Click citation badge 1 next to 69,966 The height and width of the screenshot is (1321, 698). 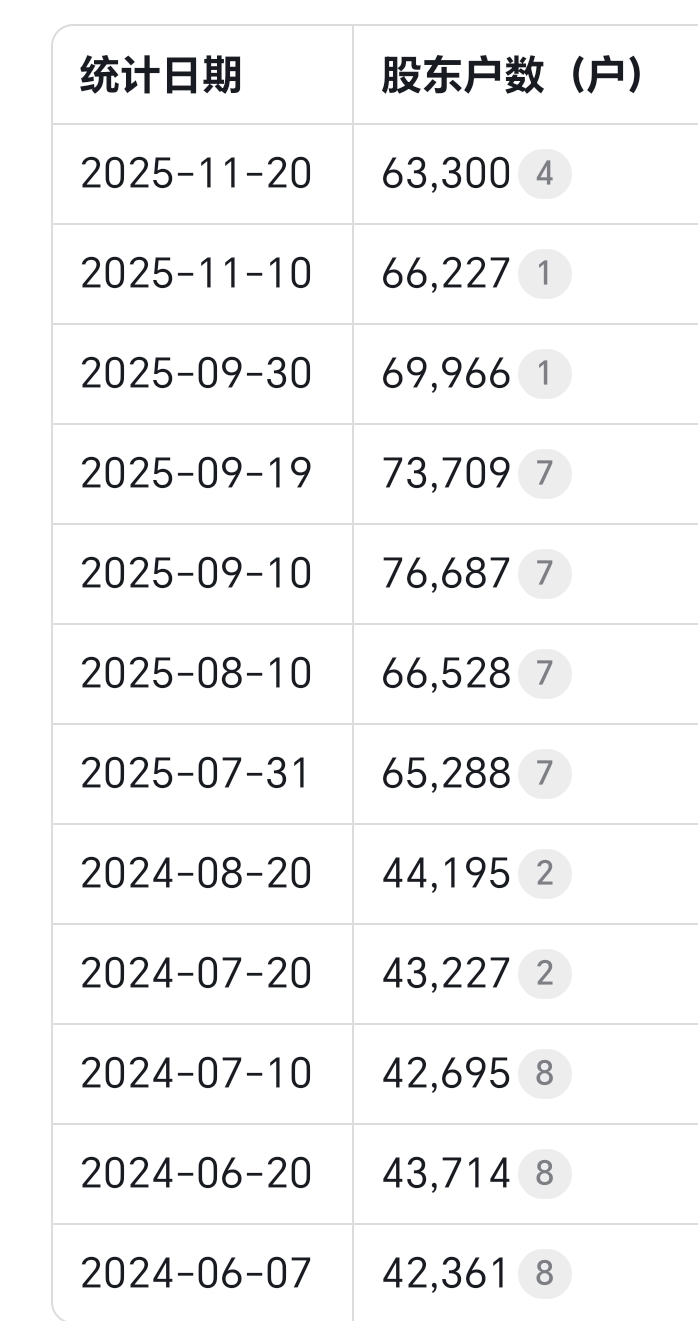point(544,374)
